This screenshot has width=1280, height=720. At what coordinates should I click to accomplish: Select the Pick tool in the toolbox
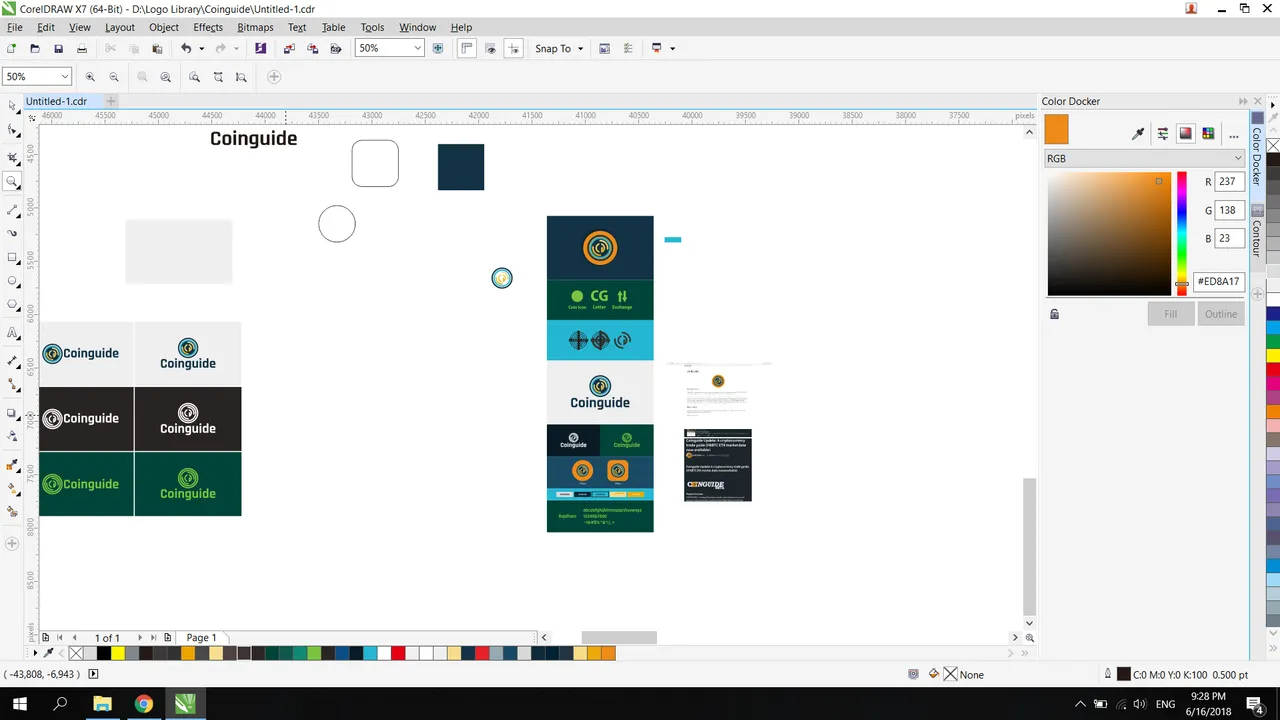[x=12, y=105]
